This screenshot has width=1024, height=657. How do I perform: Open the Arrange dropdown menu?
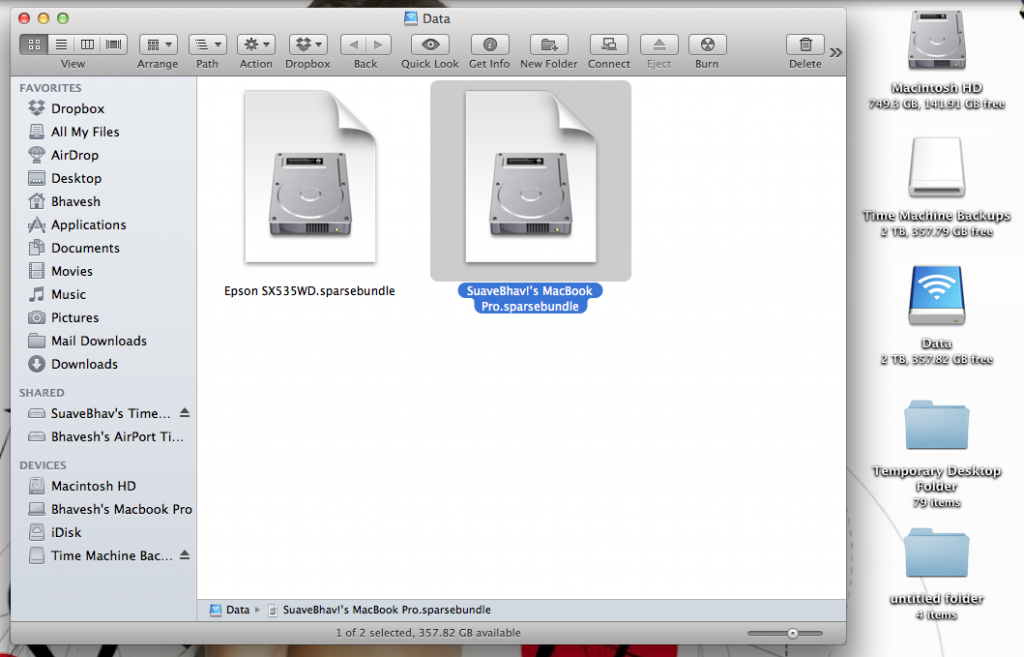click(158, 45)
